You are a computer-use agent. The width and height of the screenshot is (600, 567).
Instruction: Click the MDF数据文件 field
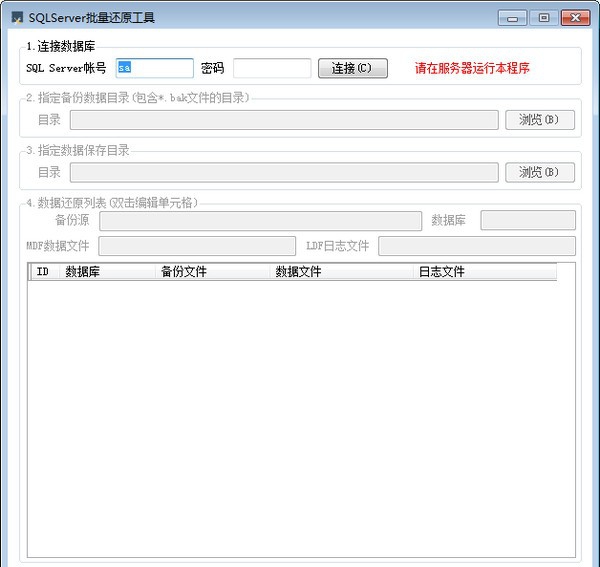(197, 246)
